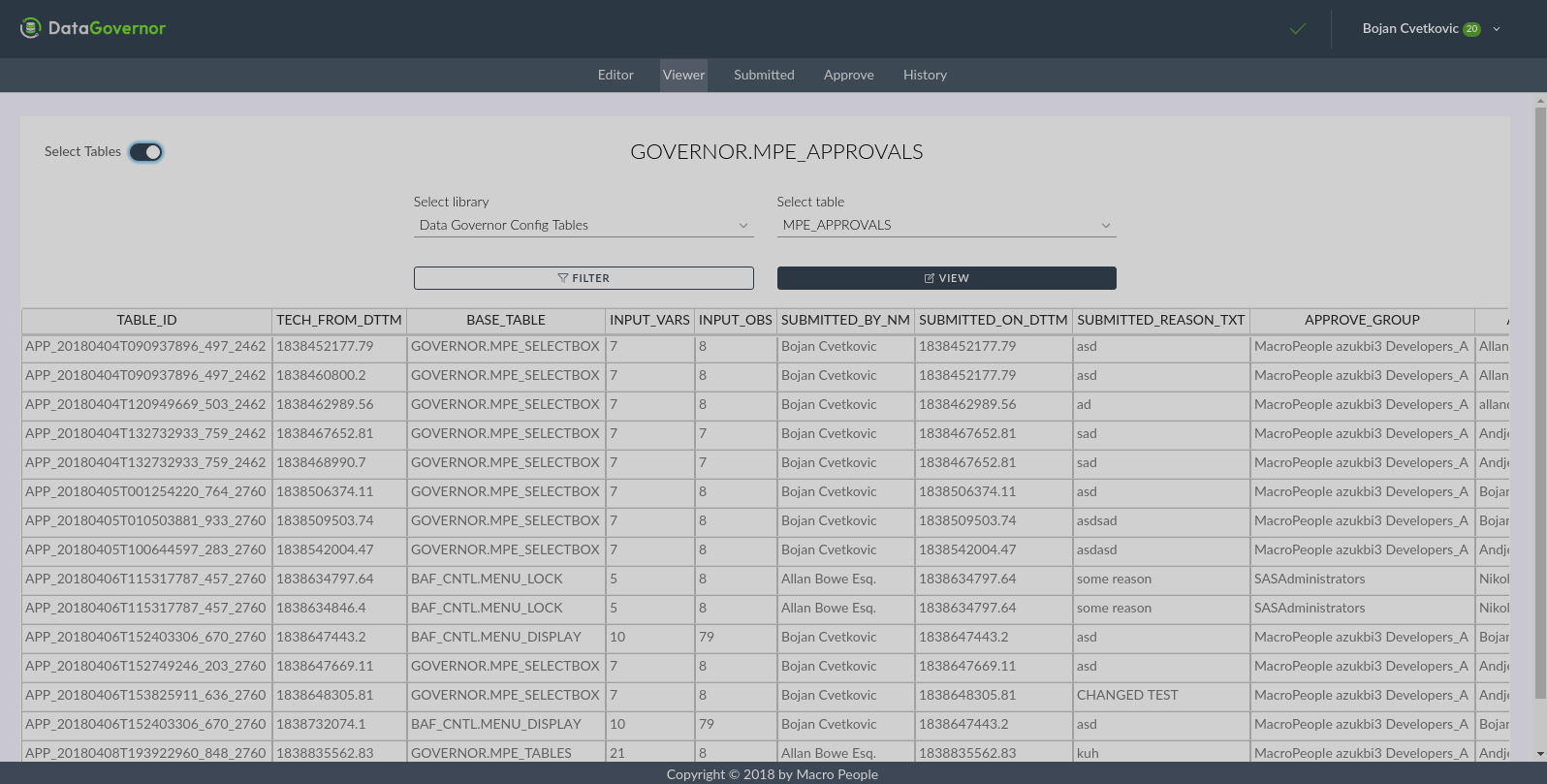Open the user menu chevron beside Bojan Cvetkovic
The width and height of the screenshot is (1547, 784).
[x=1497, y=29]
